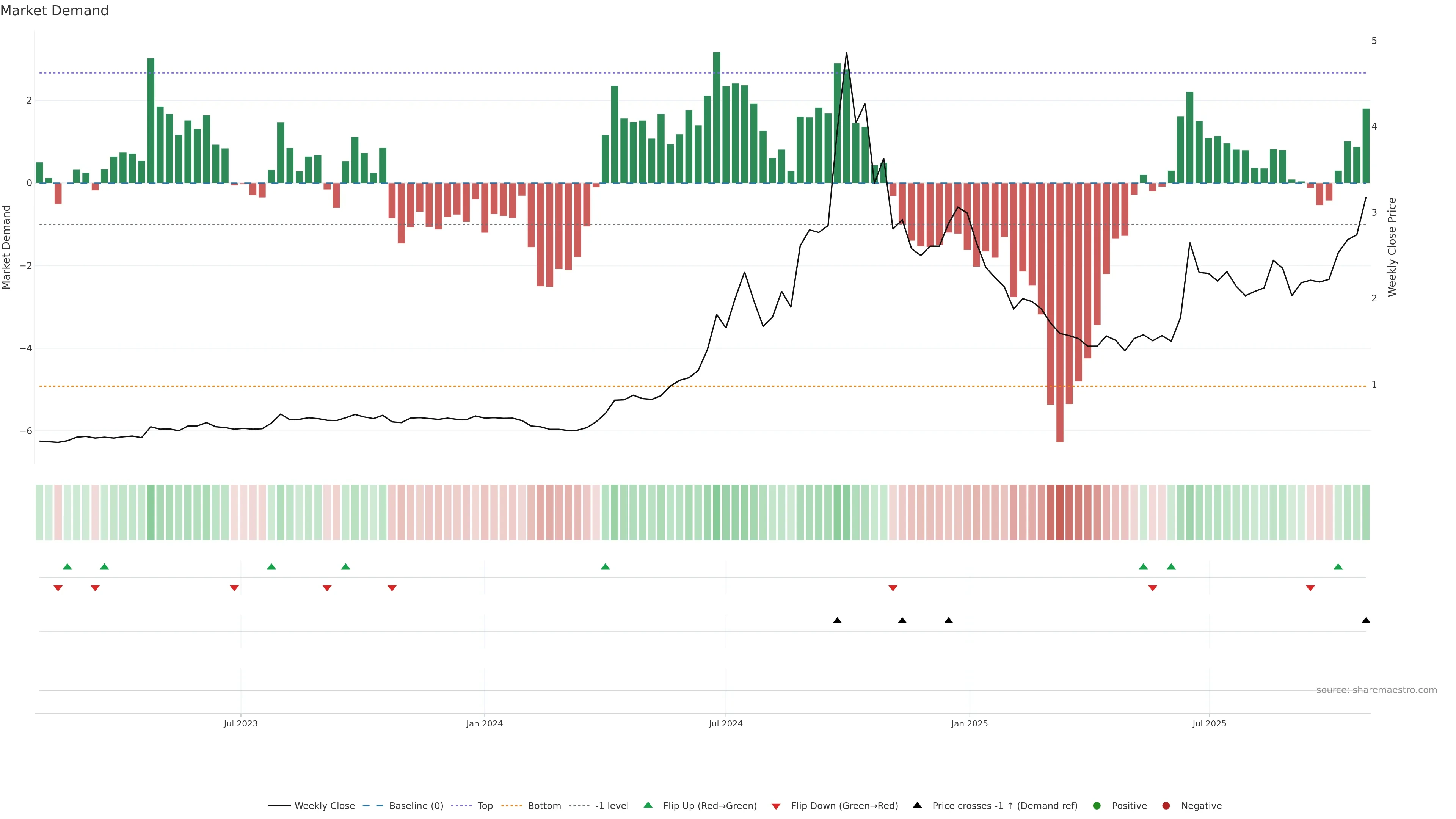Toggle the Top dotted line legend
This screenshot has height=819, width=1456.
coord(485,805)
